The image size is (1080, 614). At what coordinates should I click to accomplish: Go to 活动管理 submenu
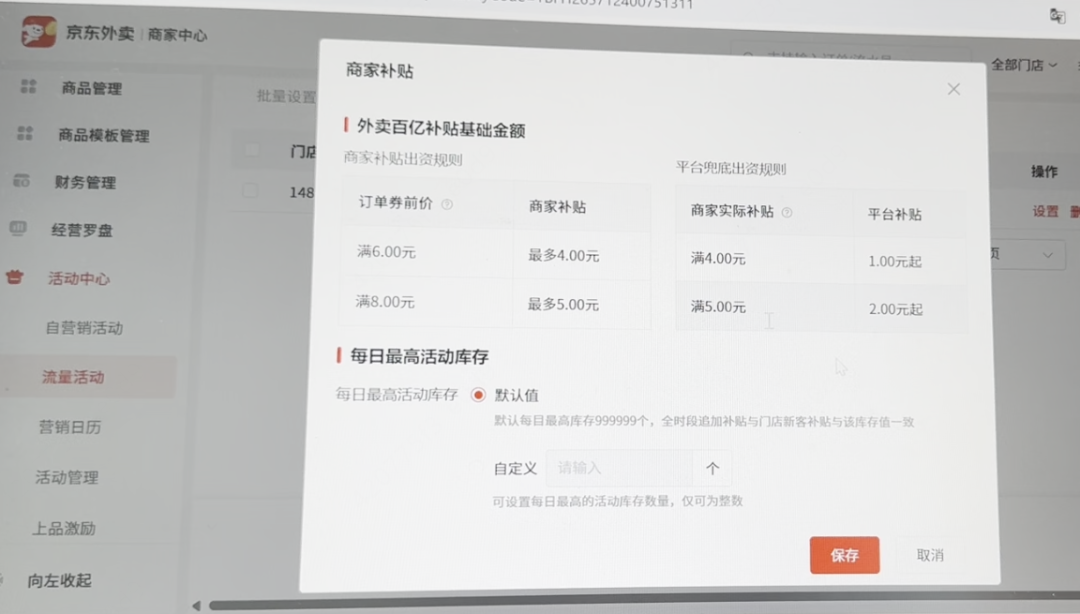[x=67, y=477]
